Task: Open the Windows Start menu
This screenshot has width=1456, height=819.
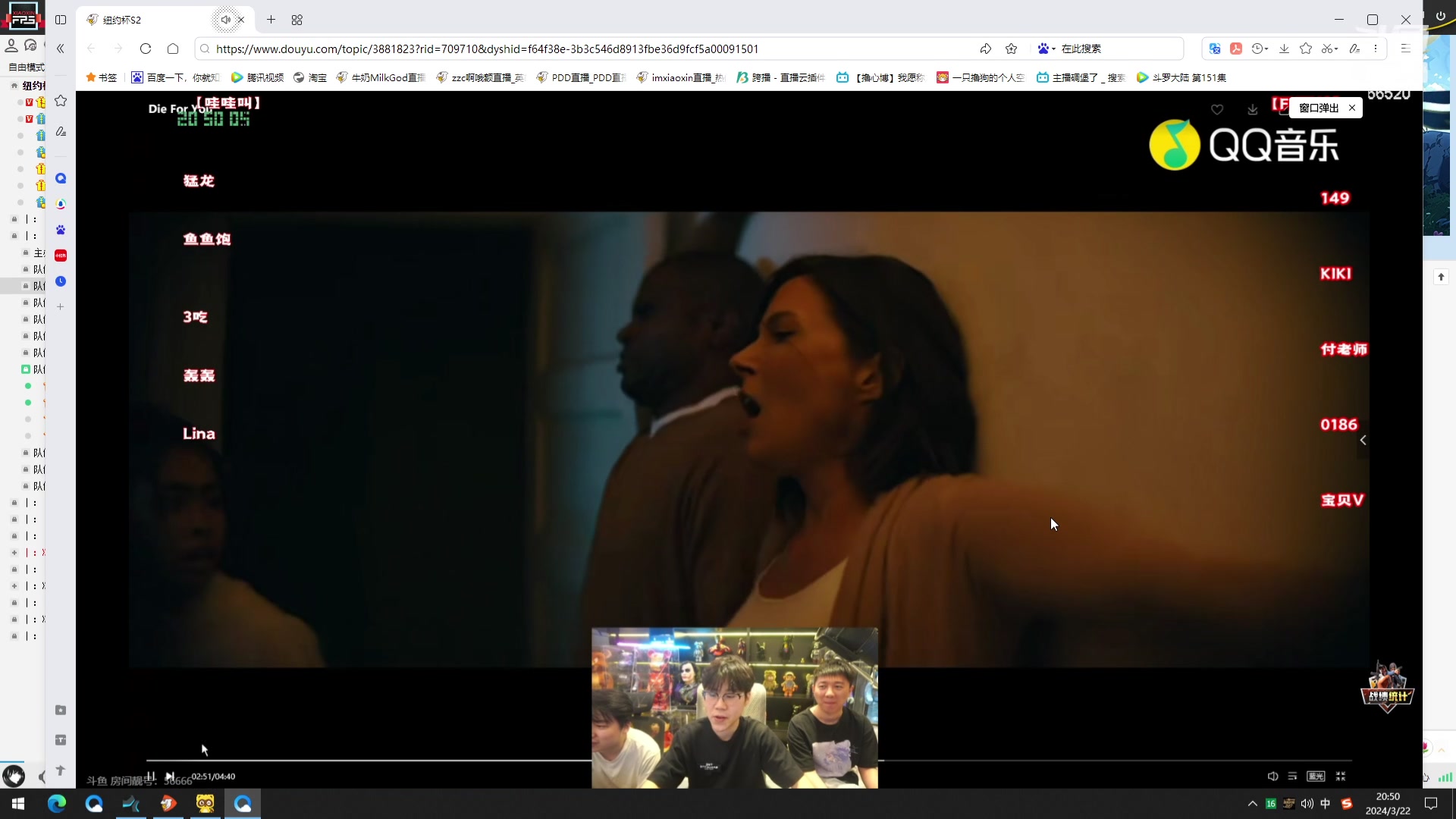Action: 18,804
